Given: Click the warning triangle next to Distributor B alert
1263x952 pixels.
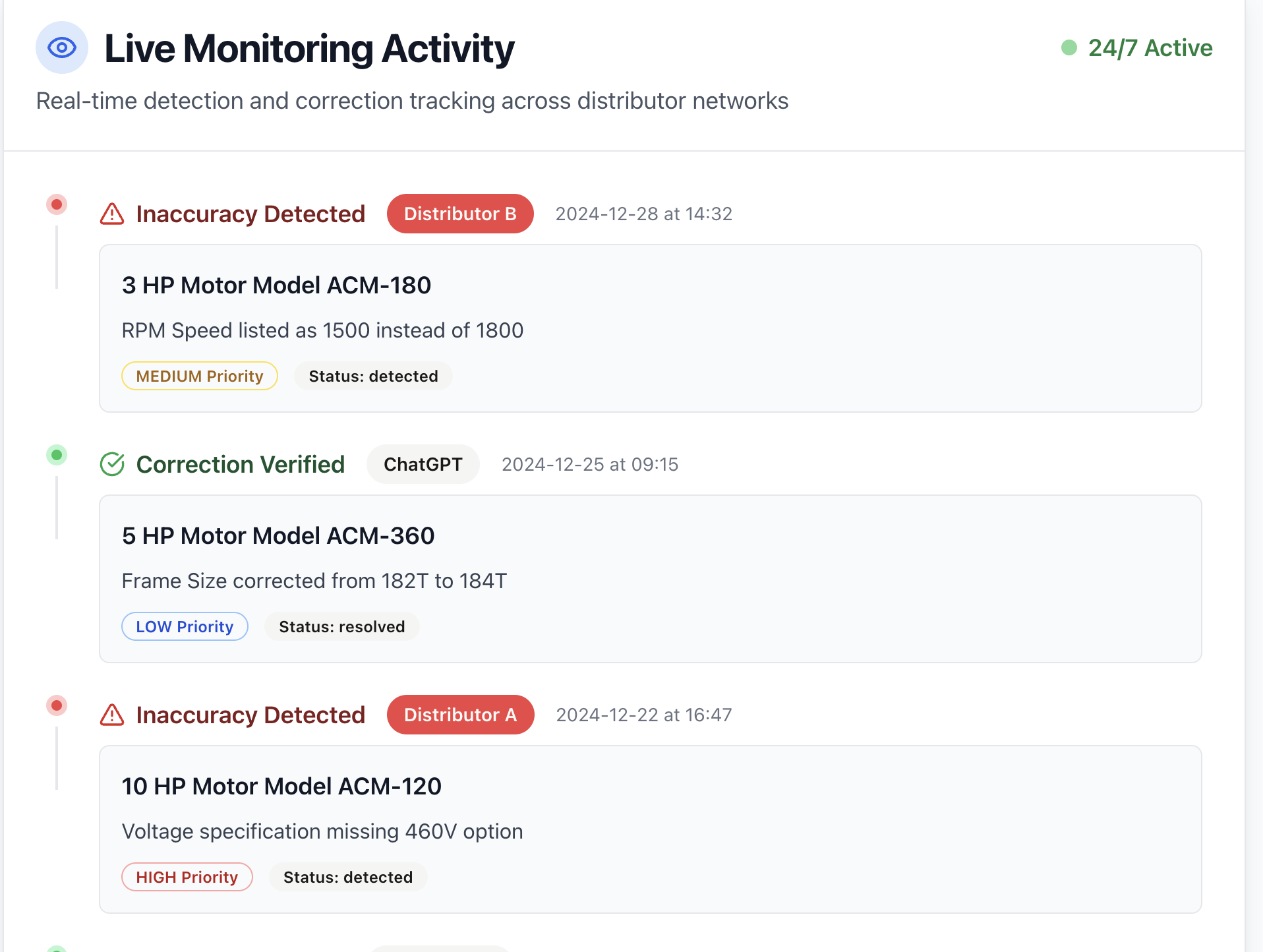Looking at the screenshot, I should click(112, 214).
